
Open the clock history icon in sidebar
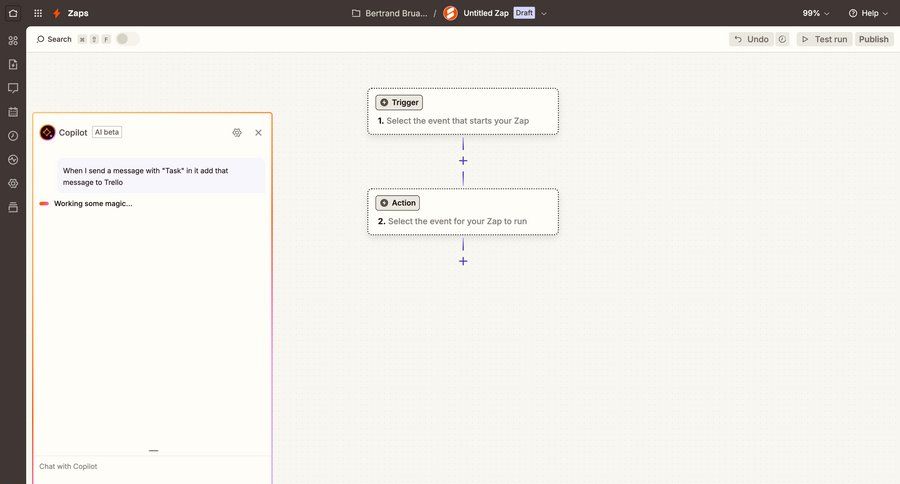13,135
